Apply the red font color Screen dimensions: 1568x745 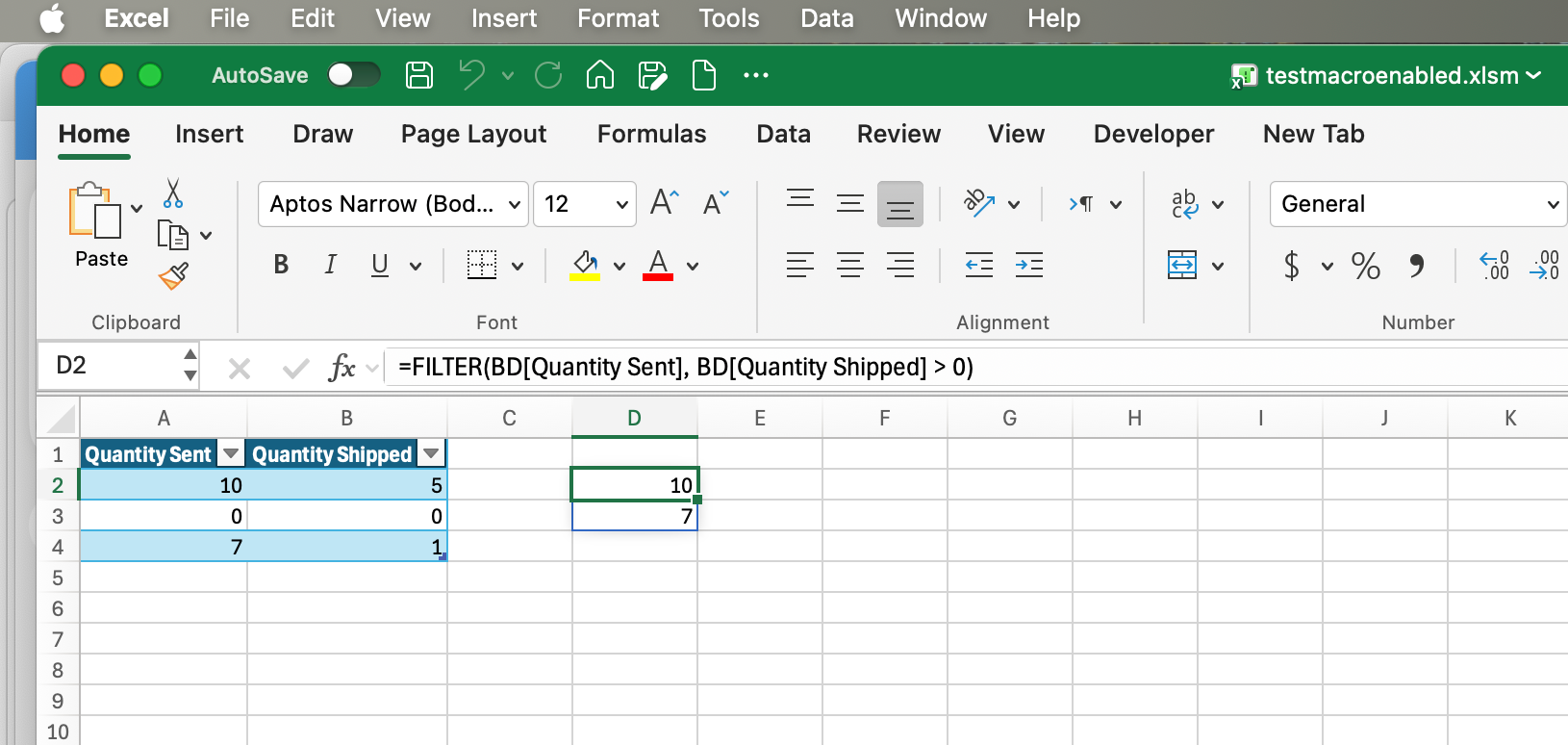(x=658, y=265)
